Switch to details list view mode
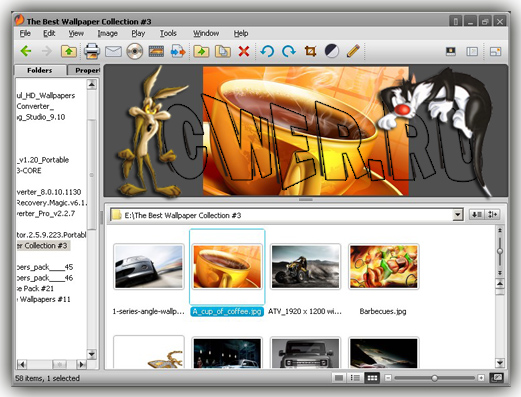 (x=355, y=378)
